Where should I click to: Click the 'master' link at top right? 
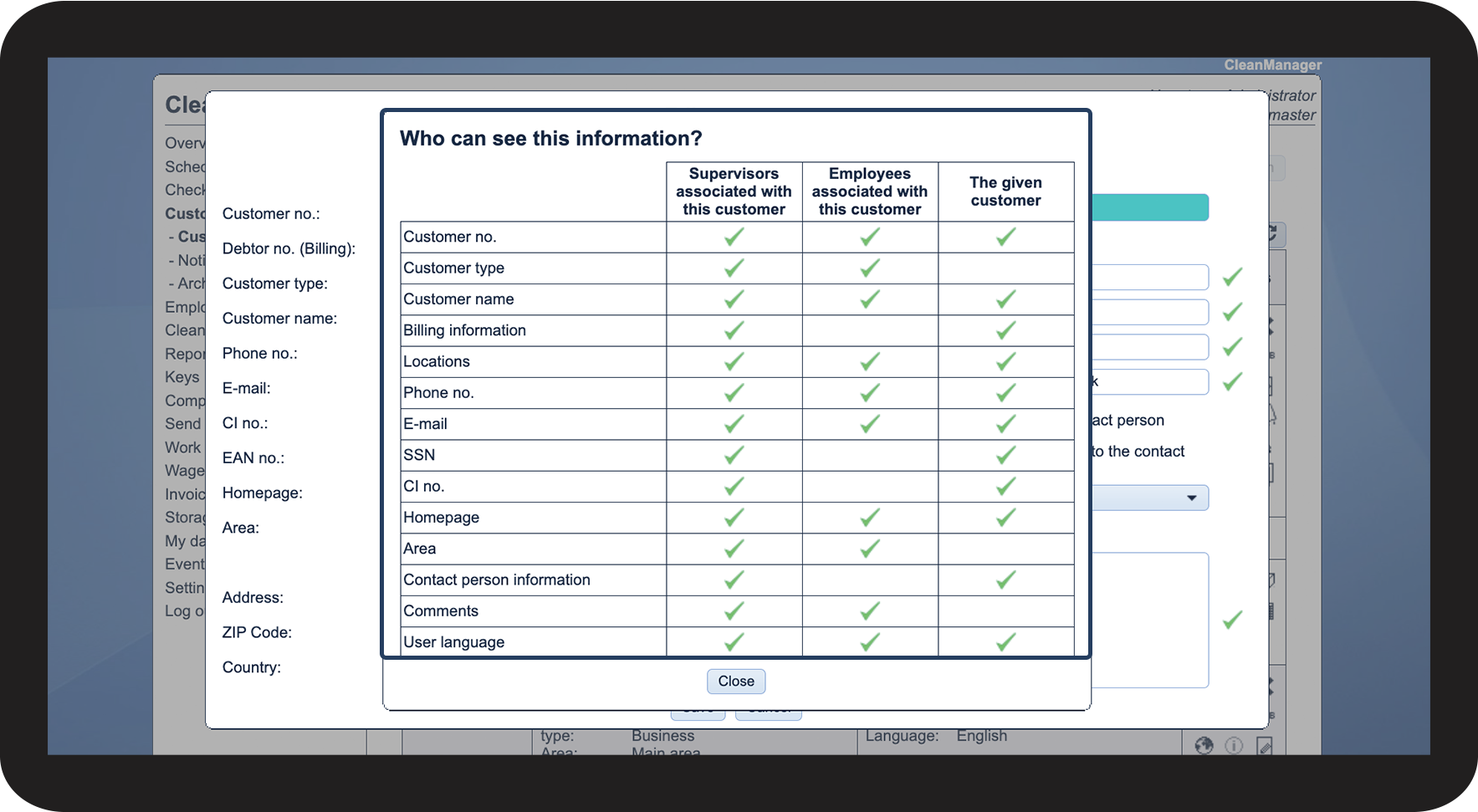pos(1292,115)
